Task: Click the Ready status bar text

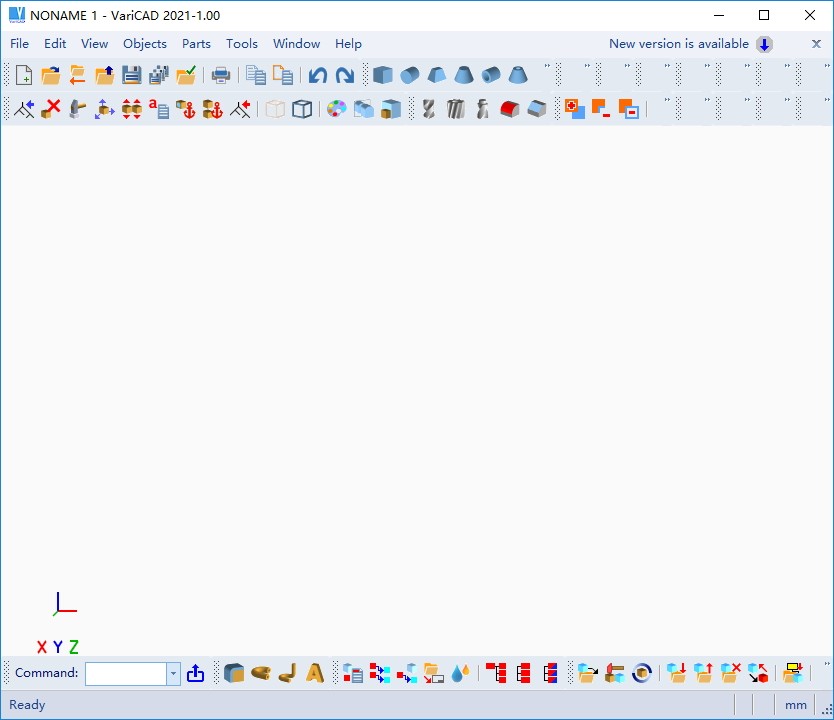Action: click(x=27, y=705)
